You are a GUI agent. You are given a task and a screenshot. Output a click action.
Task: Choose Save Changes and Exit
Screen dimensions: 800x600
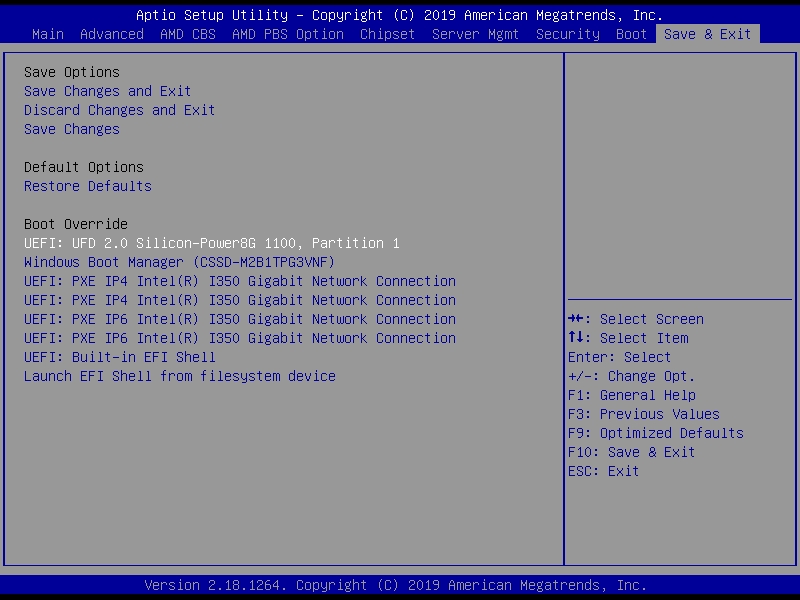point(107,91)
